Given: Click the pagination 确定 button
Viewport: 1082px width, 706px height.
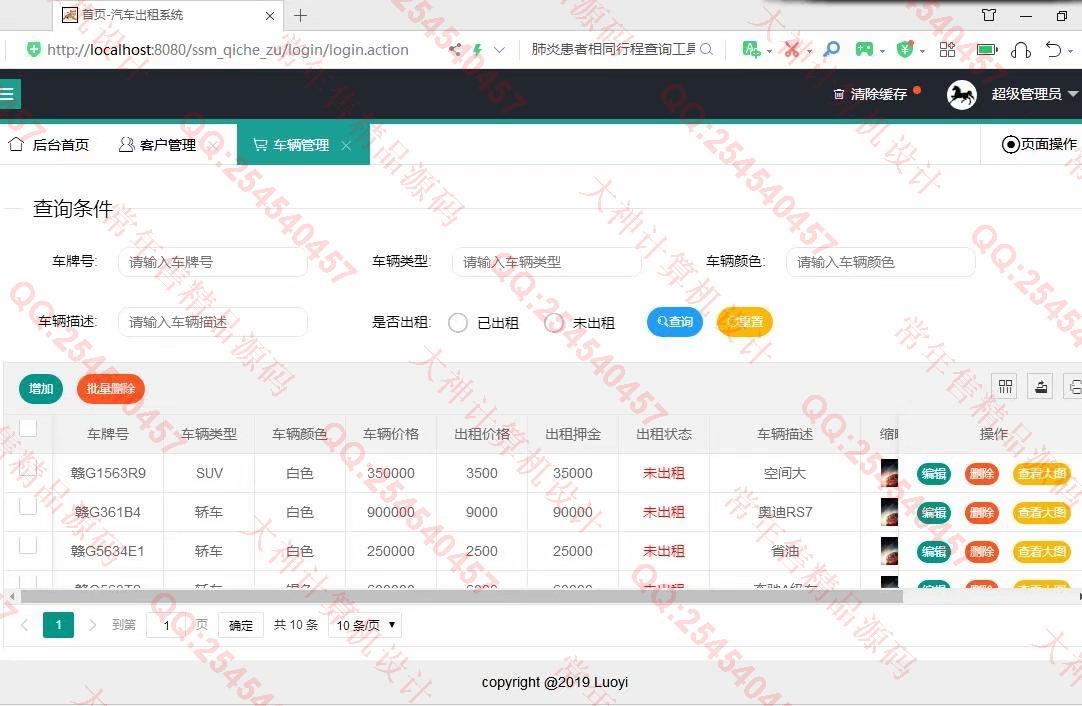Looking at the screenshot, I should [241, 625].
